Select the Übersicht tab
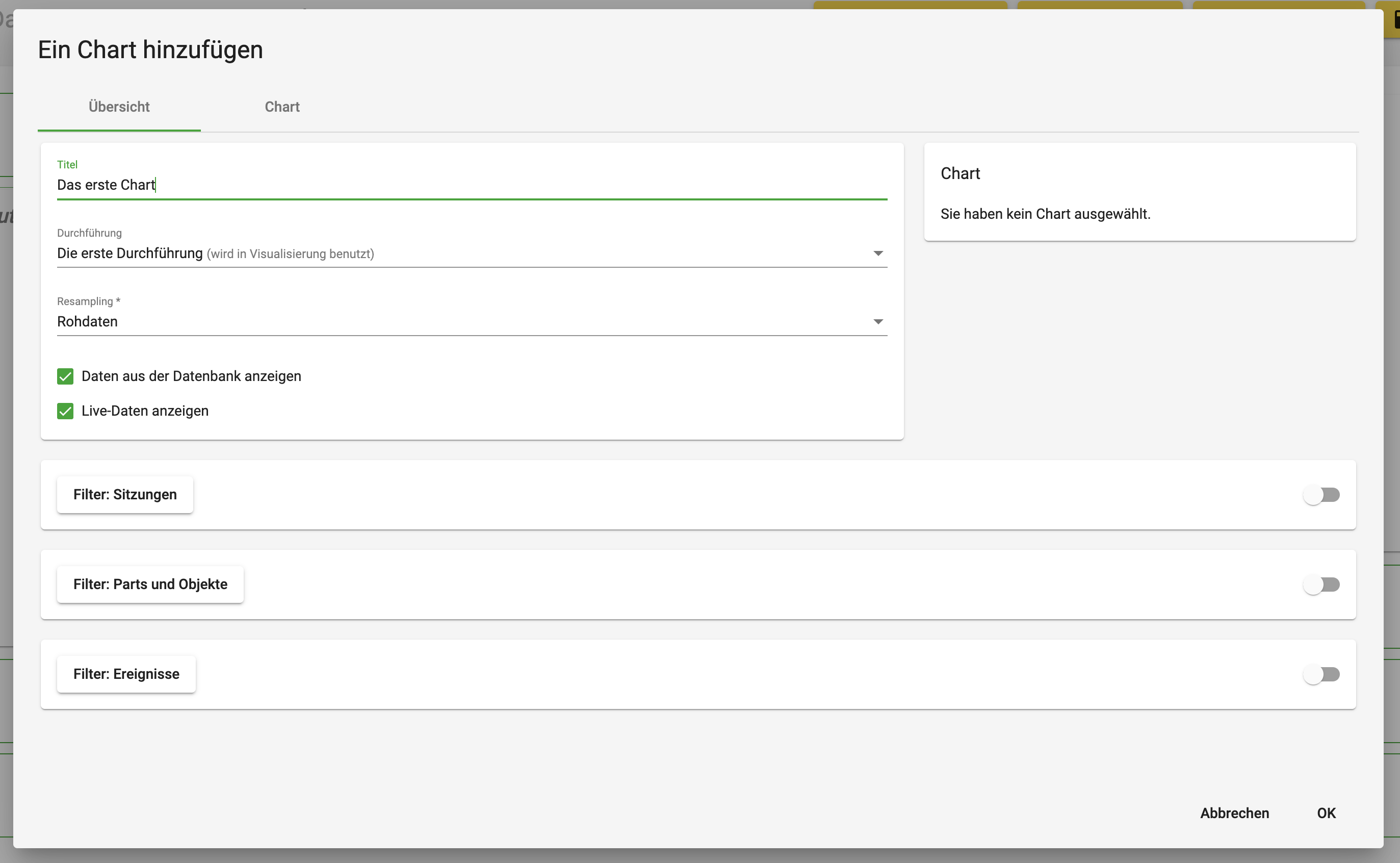Screen dimensions: 1400x863 point(119,107)
